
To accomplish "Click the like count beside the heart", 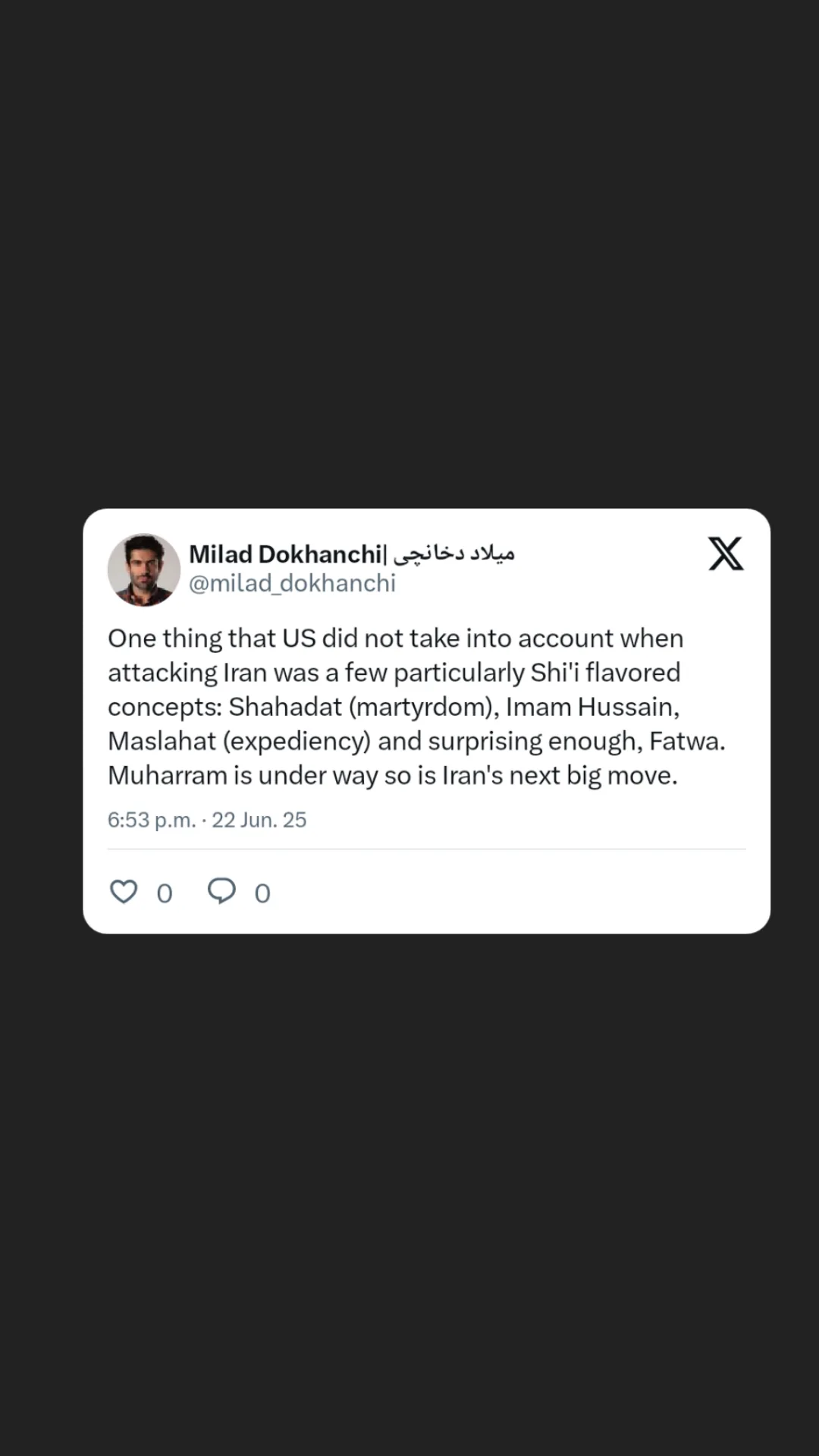I will click(x=165, y=894).
